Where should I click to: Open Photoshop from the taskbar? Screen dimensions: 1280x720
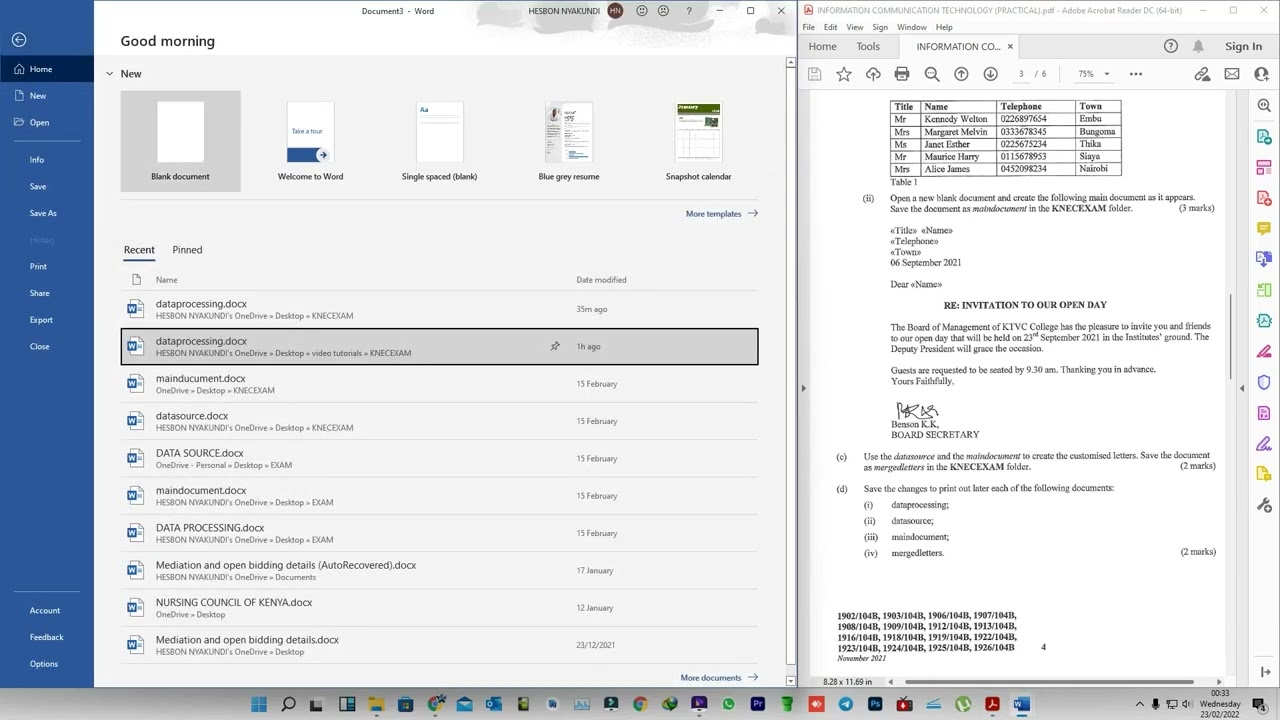pyautogui.click(x=875, y=704)
